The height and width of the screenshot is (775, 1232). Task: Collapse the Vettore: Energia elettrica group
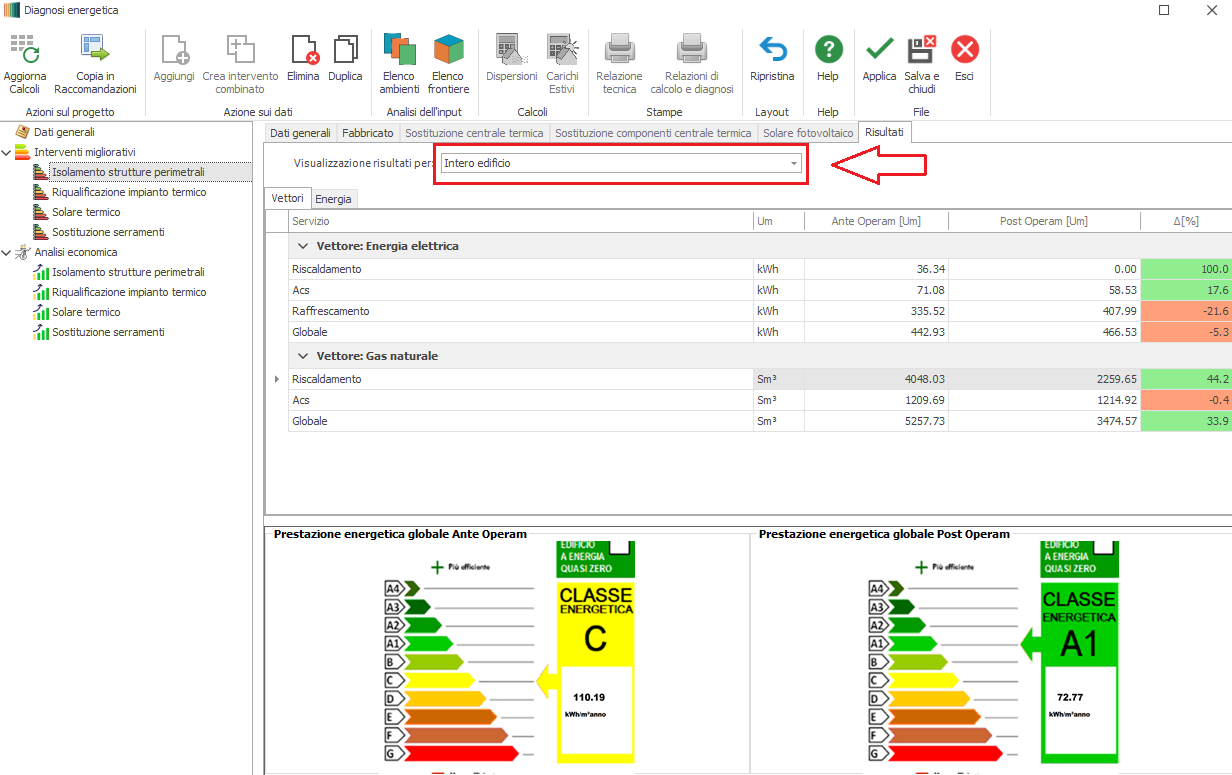point(303,246)
